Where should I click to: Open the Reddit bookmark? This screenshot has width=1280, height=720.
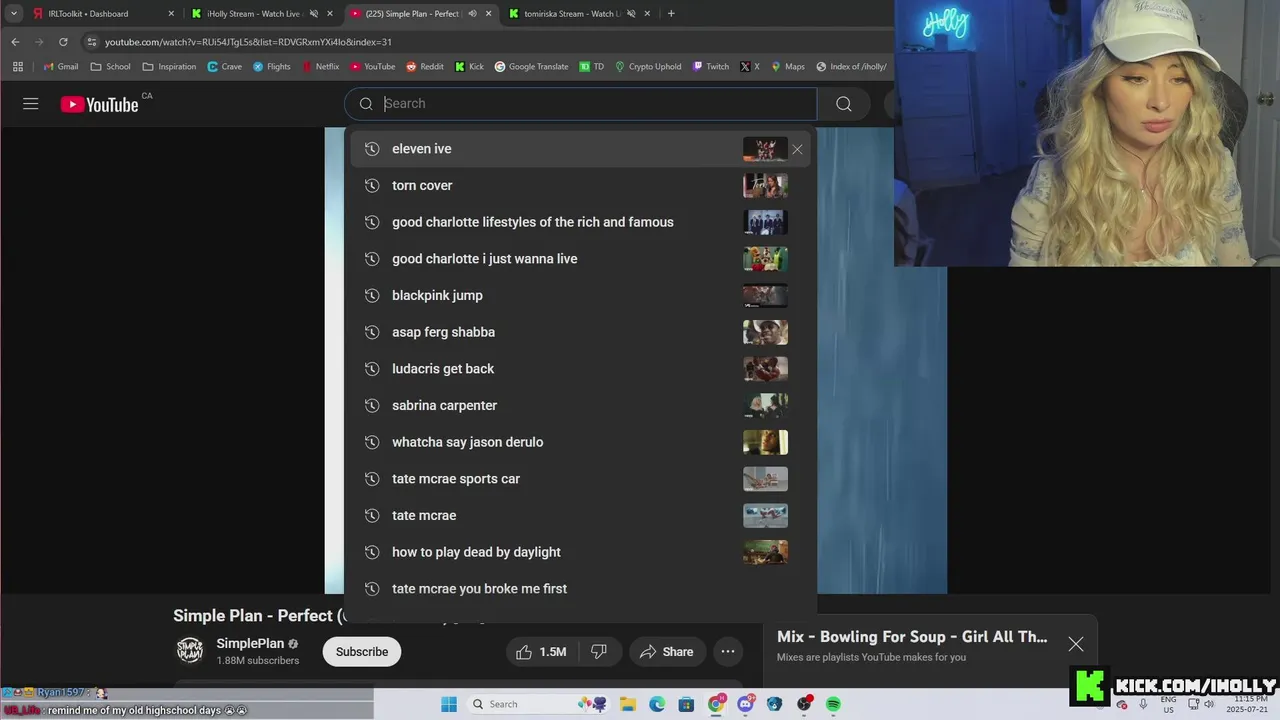click(x=425, y=67)
